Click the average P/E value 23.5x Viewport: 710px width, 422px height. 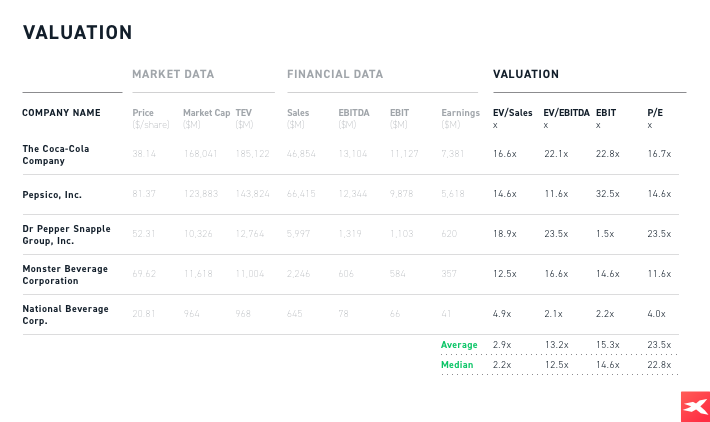click(x=658, y=345)
